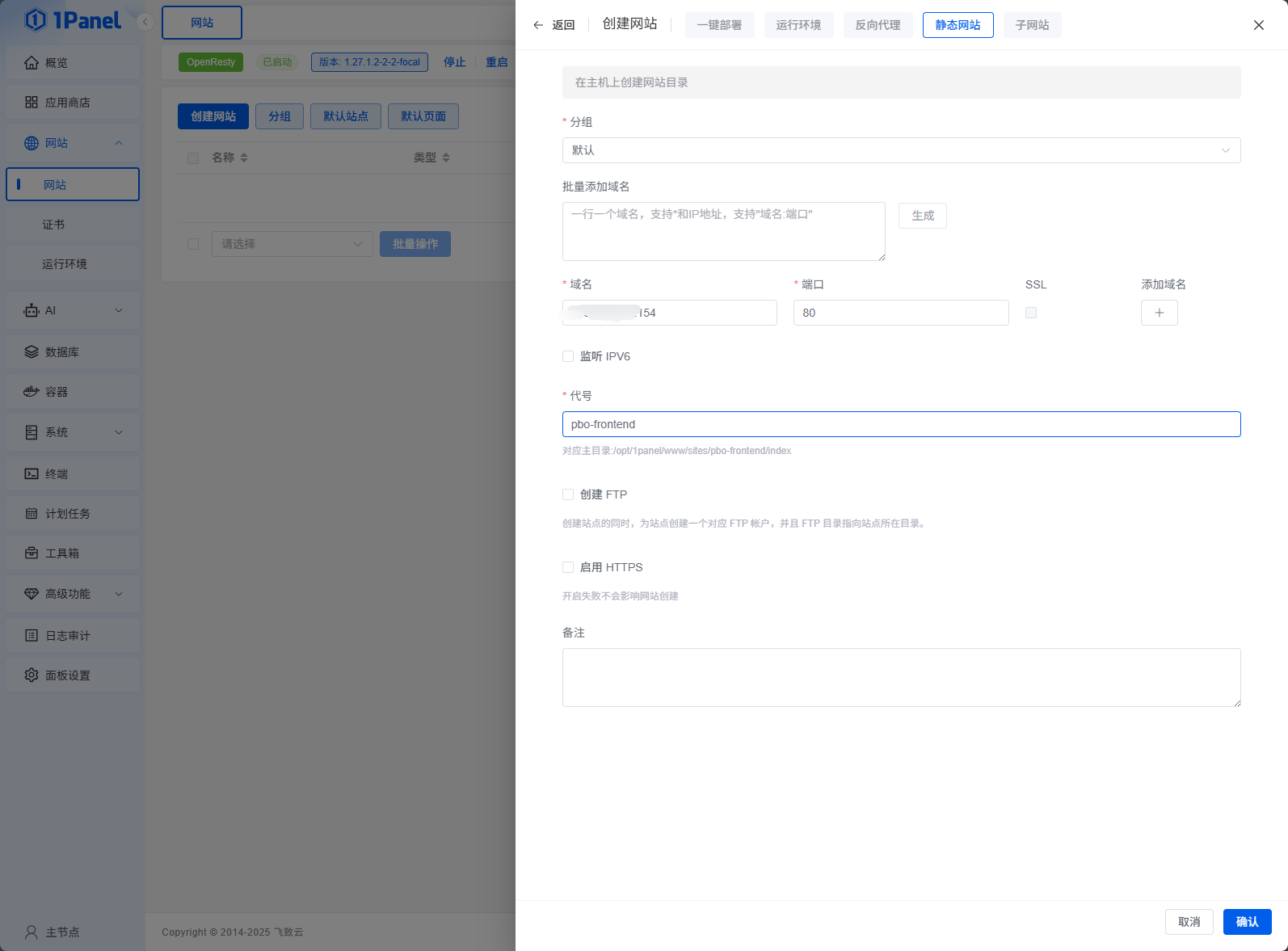Click the Terminal icon in sidebar
Image resolution: width=1288 pixels, height=951 pixels.
32,474
